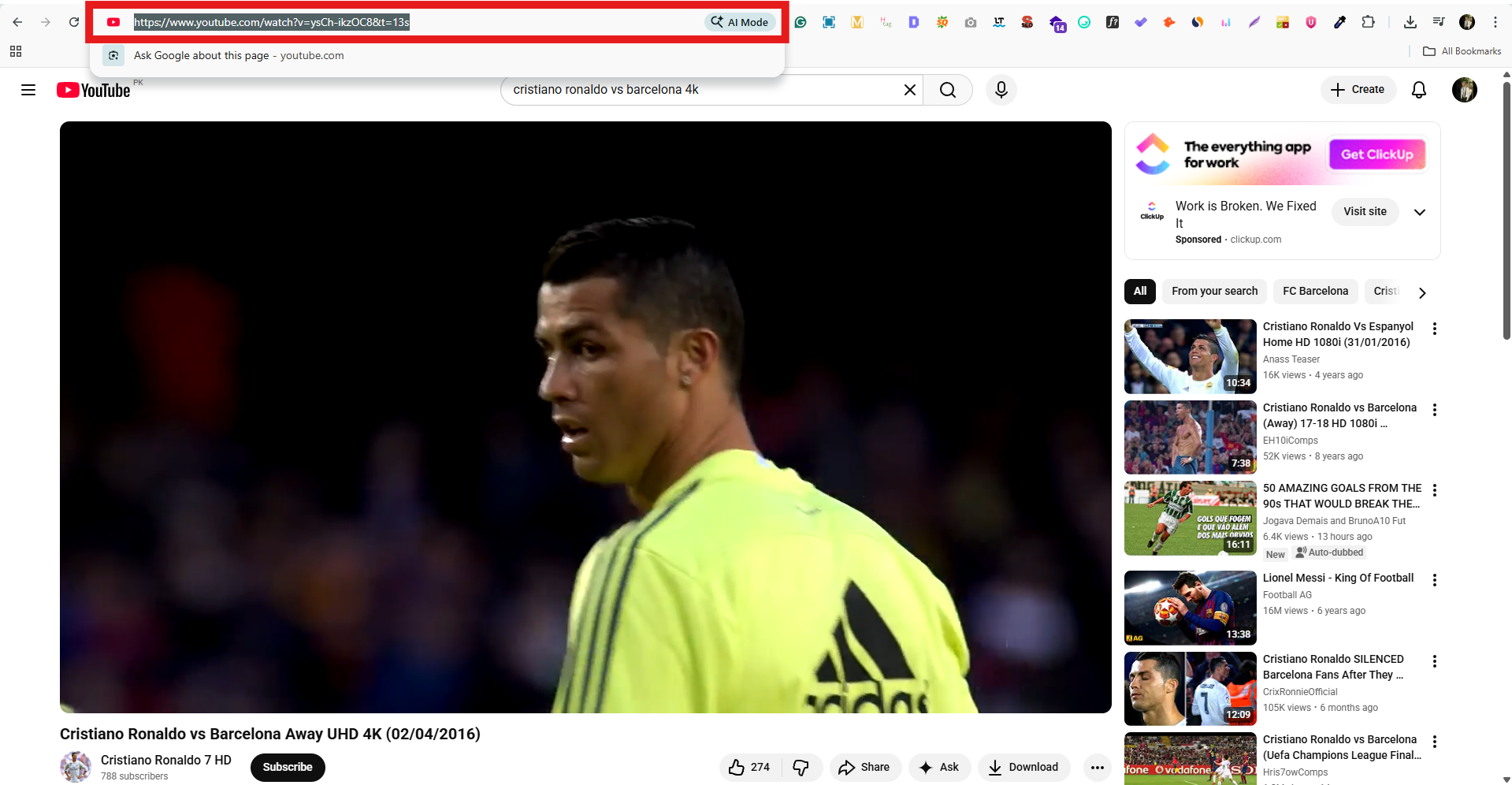Select the From your search filter chip
1512x785 pixels.
pos(1213,291)
